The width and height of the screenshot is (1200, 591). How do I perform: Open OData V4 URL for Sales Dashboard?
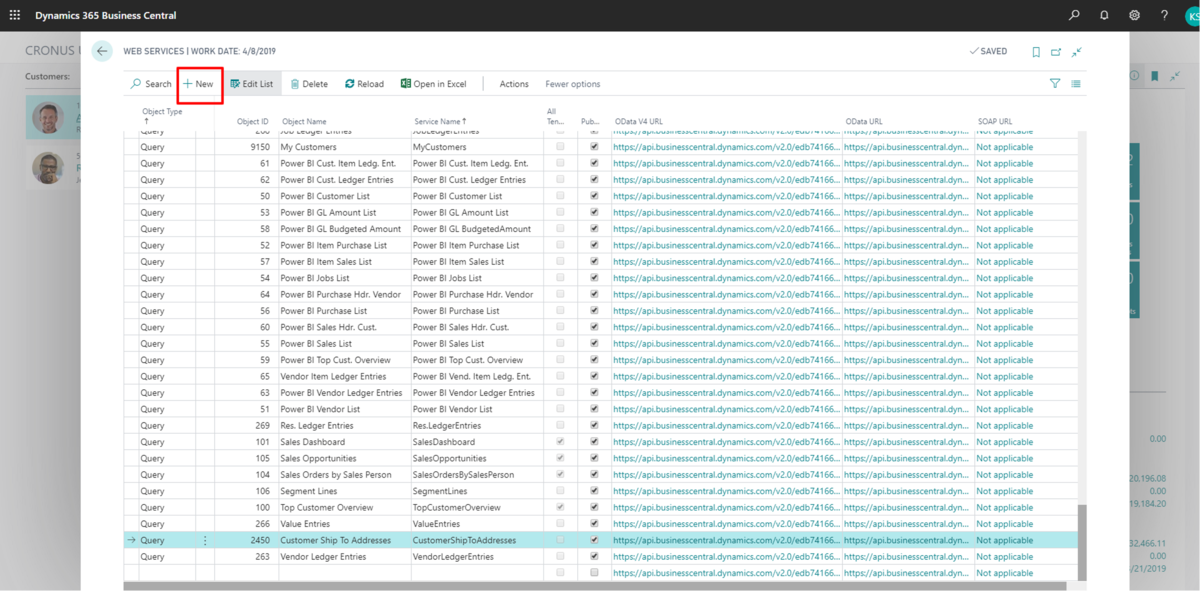tap(727, 442)
